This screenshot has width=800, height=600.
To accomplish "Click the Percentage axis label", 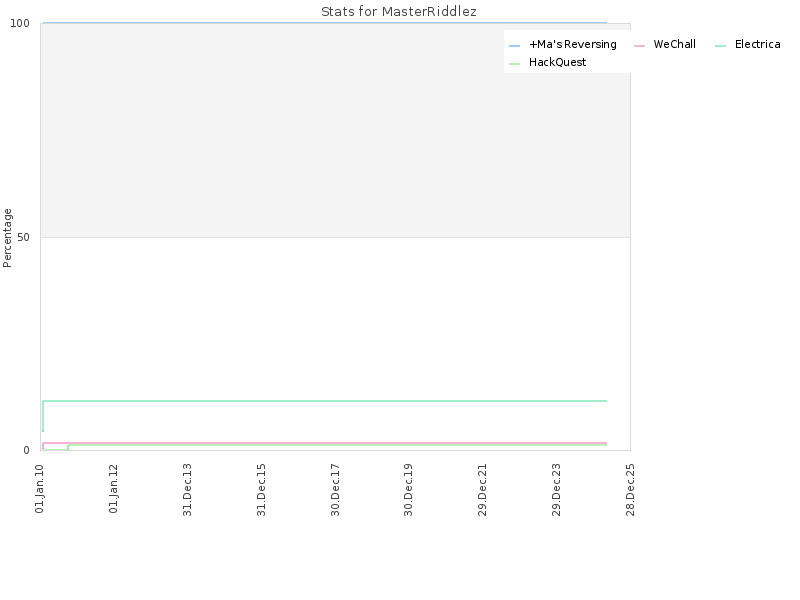I will [x=7, y=238].
